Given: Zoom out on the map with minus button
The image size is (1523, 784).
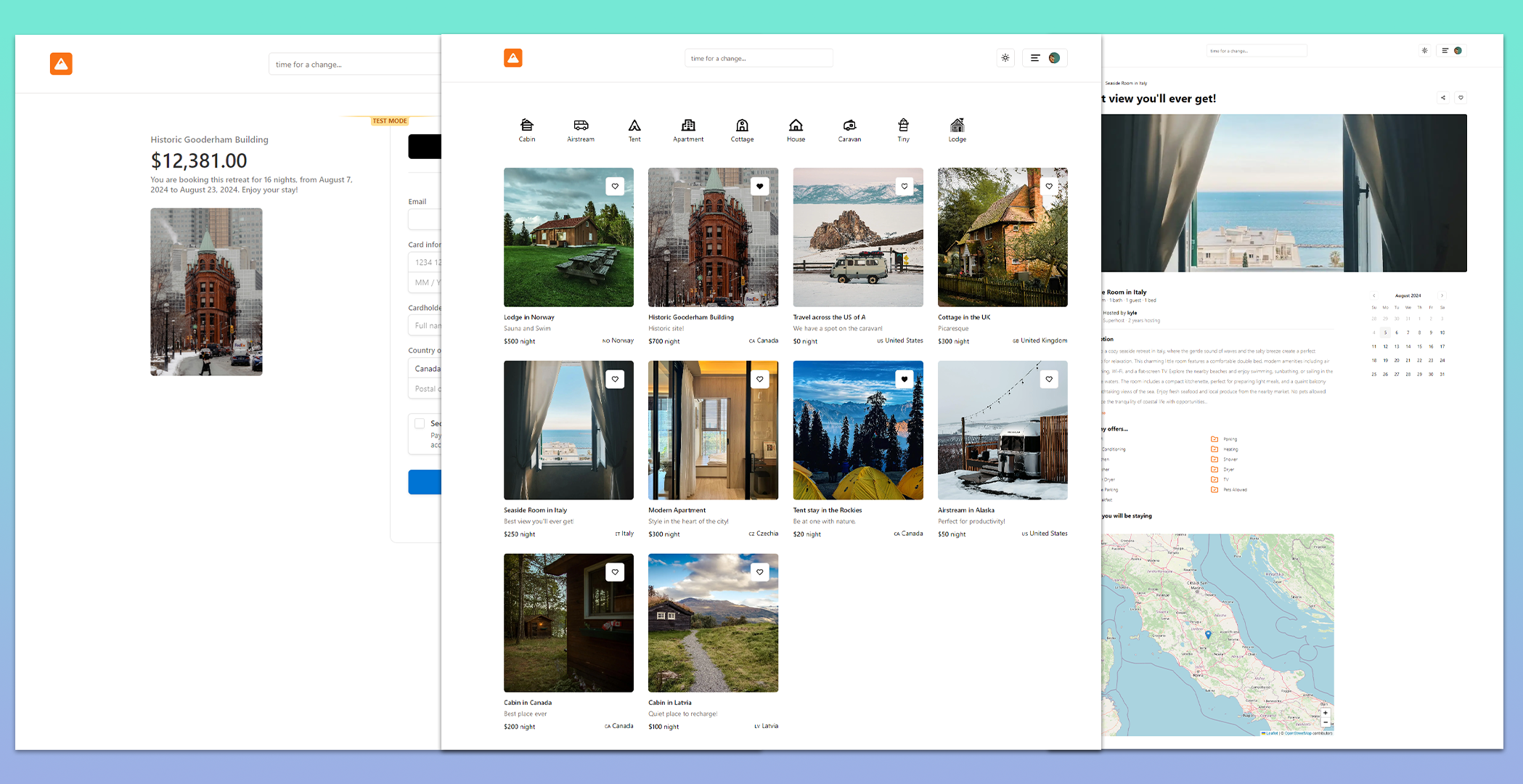Looking at the screenshot, I should coord(1326,722).
